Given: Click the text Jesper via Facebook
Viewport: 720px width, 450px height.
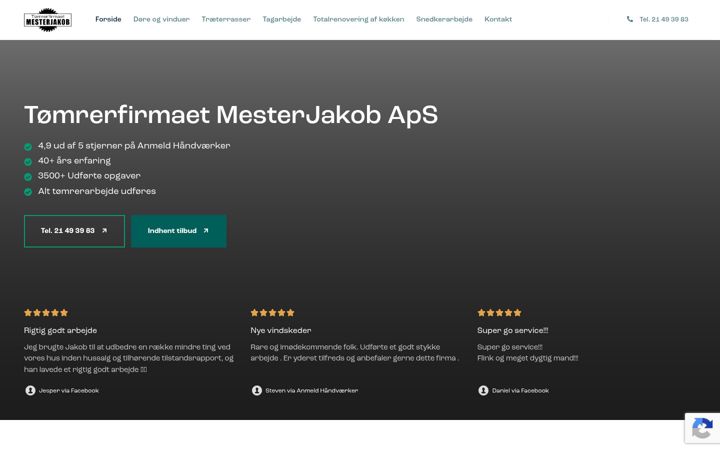Looking at the screenshot, I should (x=69, y=391).
